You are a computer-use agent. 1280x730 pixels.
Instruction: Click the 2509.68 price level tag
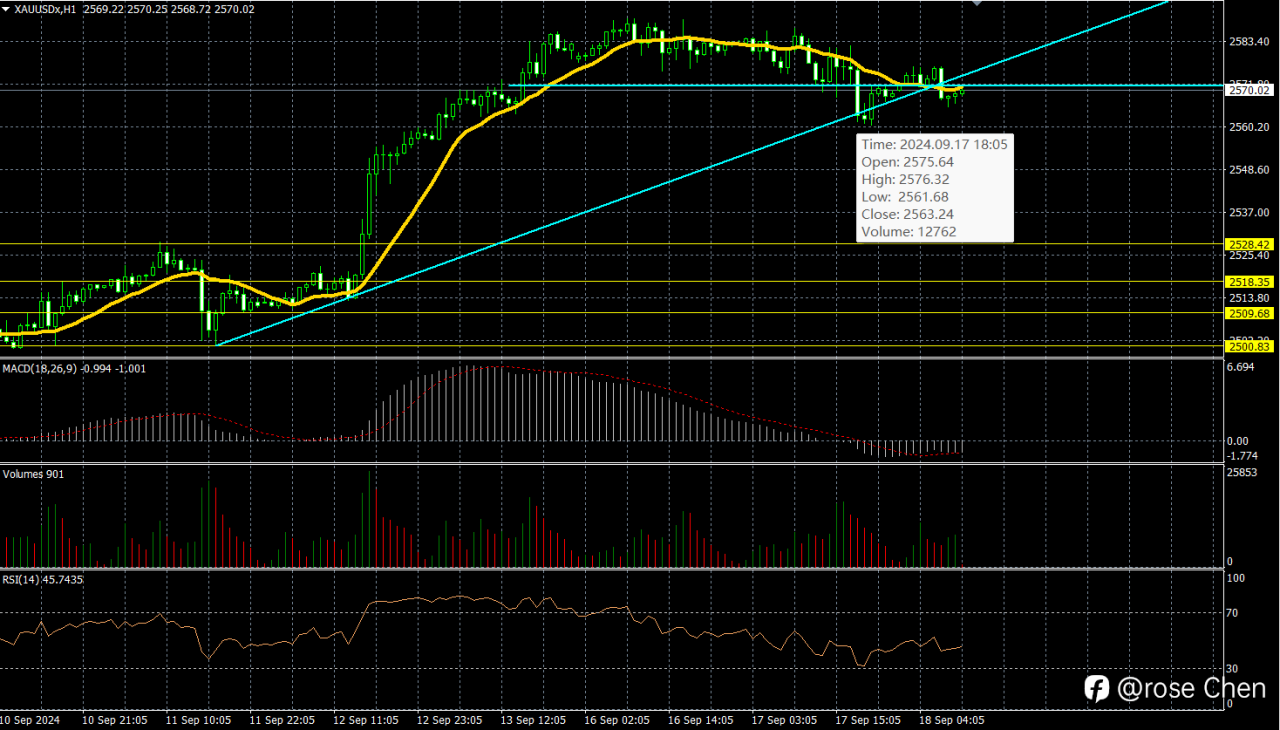[1249, 313]
